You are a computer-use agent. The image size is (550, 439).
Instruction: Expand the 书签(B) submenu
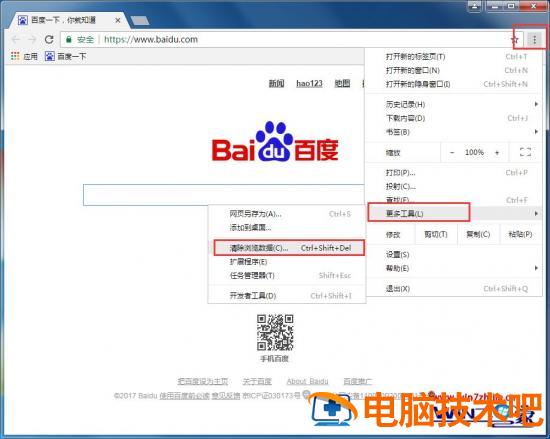(x=453, y=132)
